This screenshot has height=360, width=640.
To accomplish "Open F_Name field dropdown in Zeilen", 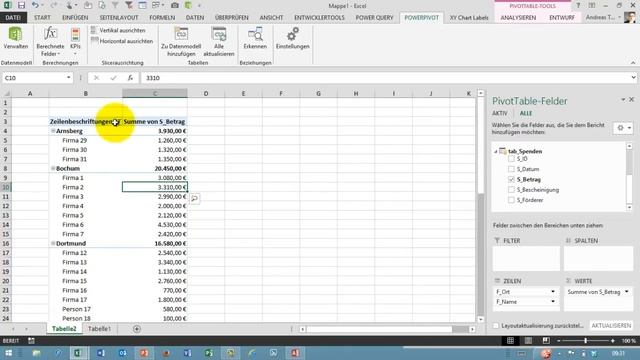I will [553, 302].
